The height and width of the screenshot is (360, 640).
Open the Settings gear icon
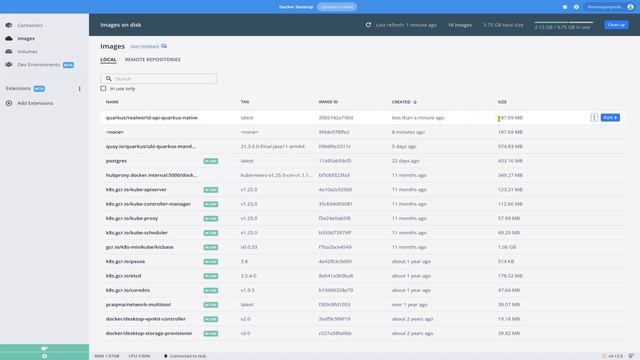[x=576, y=7]
